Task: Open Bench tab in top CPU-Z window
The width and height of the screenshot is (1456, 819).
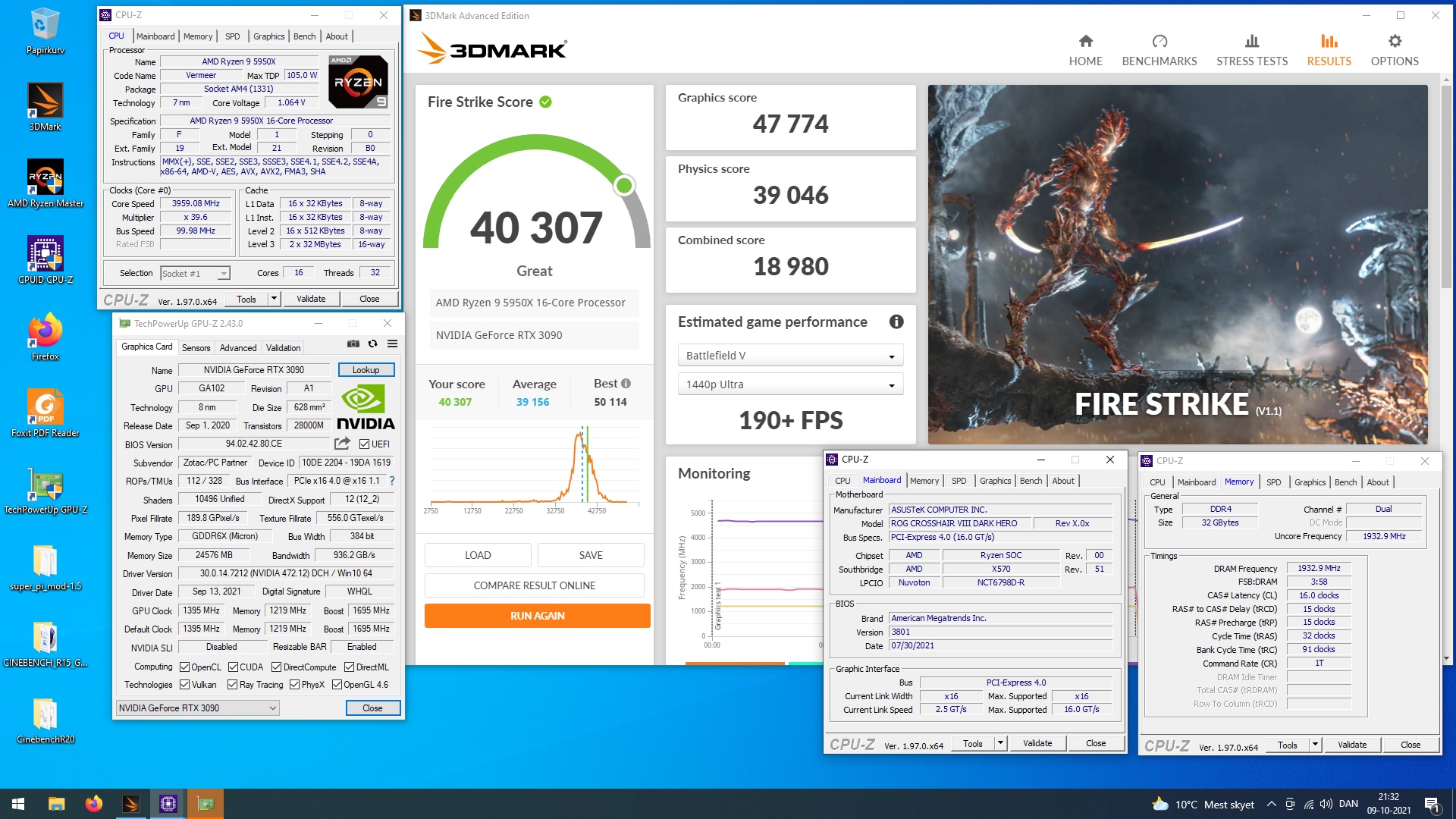Action: point(304,36)
